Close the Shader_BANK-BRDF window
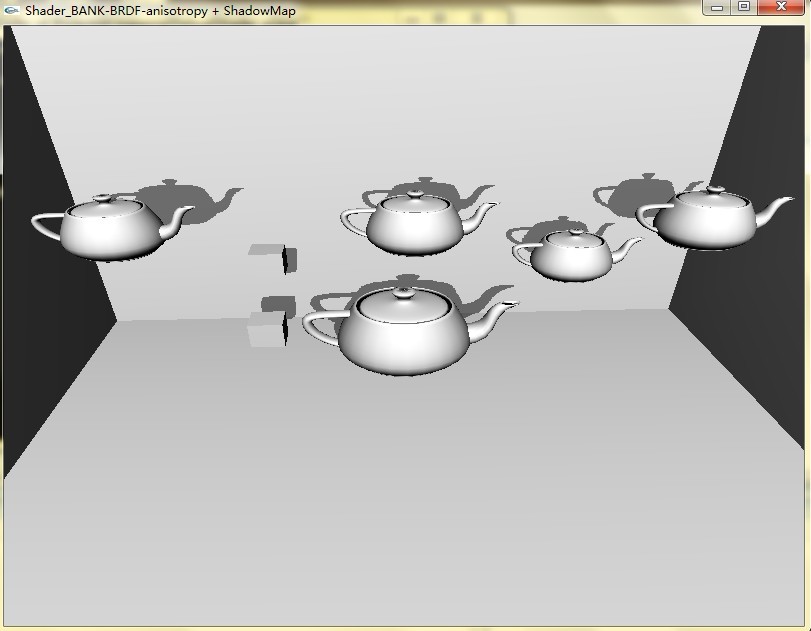The image size is (811, 631). (781, 7)
